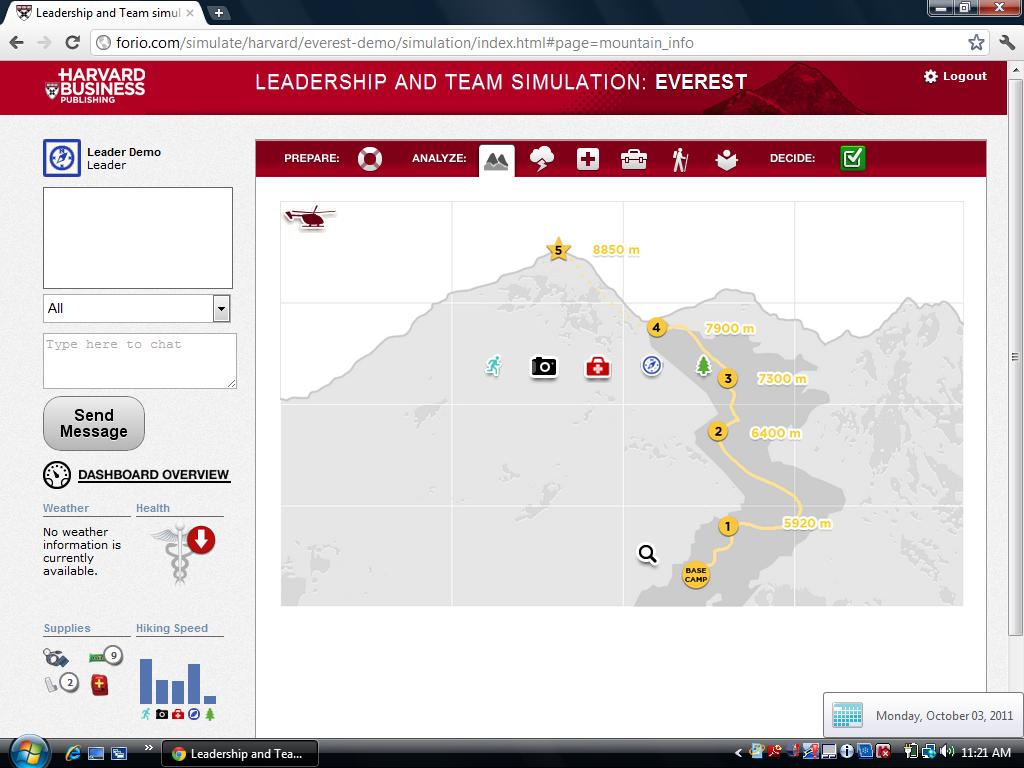The width and height of the screenshot is (1024, 768).
Task: Click the Health dashboard heading
Action: (153, 508)
